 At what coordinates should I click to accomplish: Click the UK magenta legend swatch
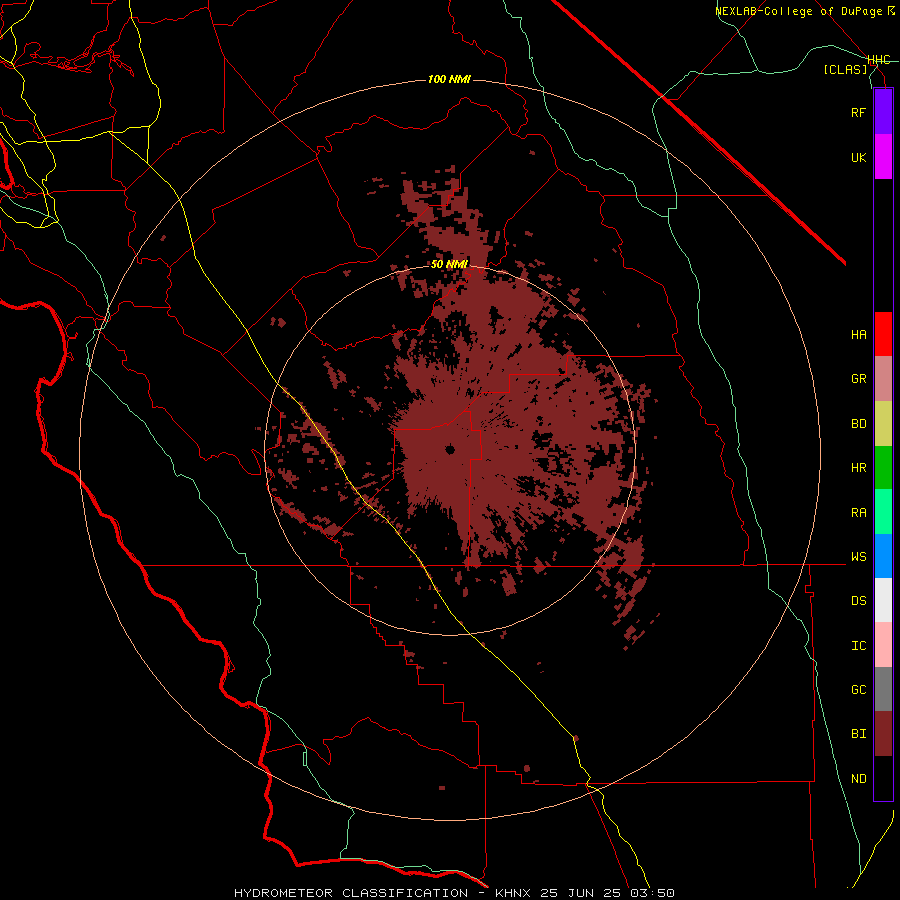883,157
